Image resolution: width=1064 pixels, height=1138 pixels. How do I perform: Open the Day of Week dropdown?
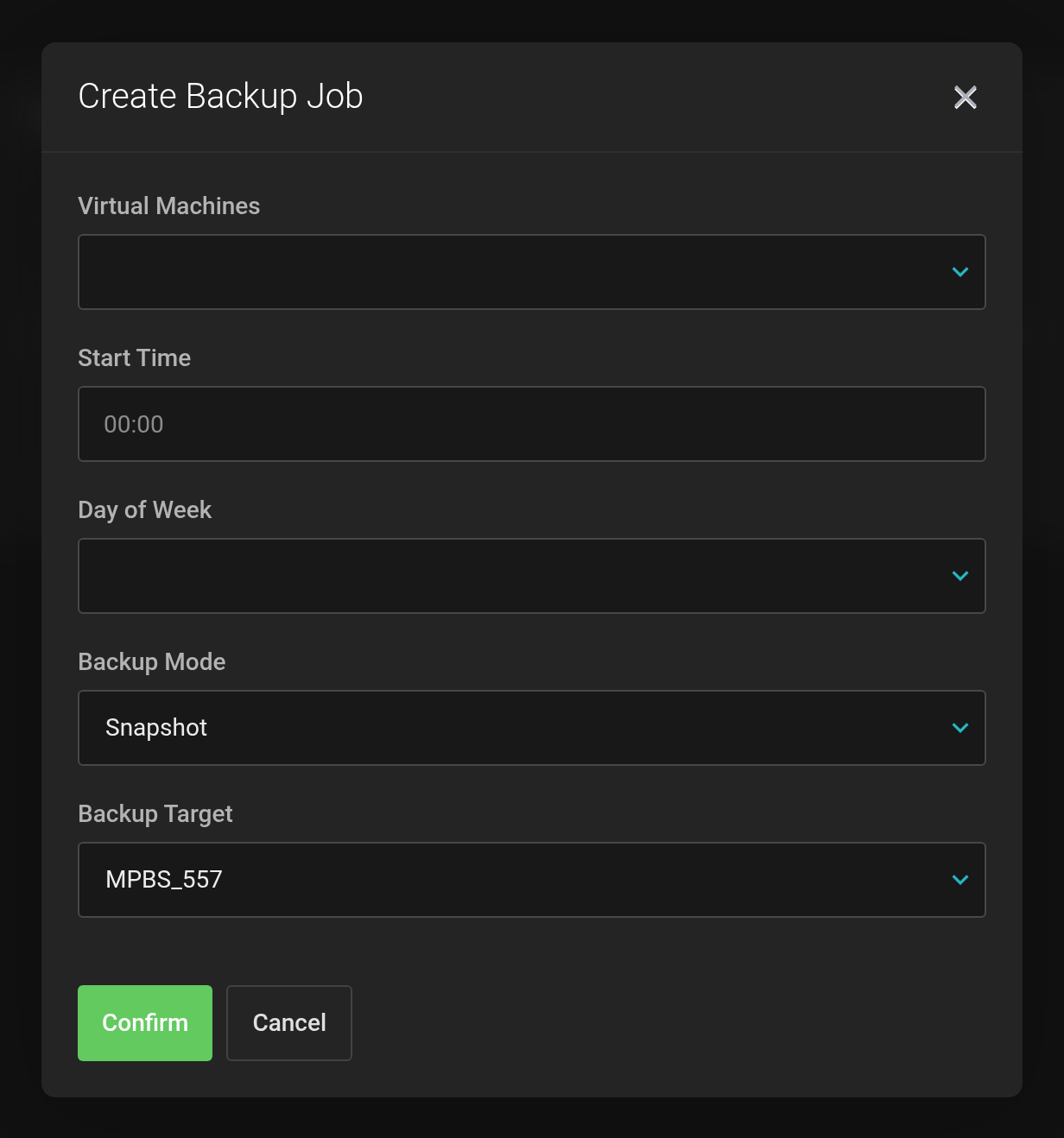pyautogui.click(x=531, y=576)
